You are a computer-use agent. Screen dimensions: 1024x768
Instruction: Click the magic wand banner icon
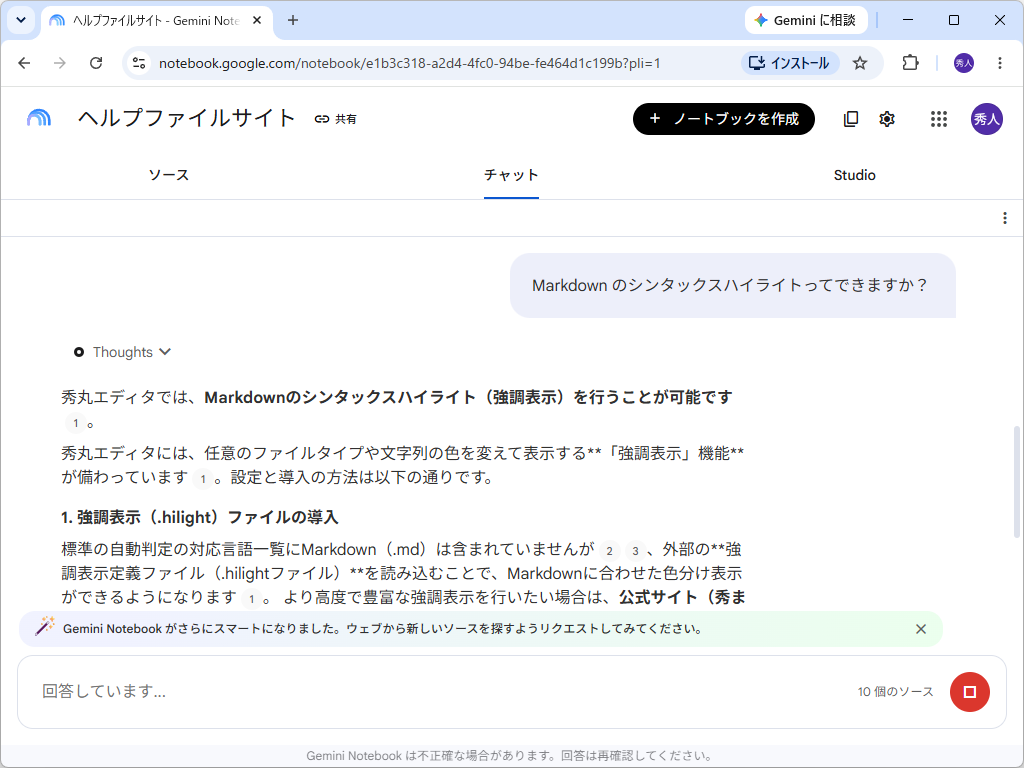click(x=44, y=627)
